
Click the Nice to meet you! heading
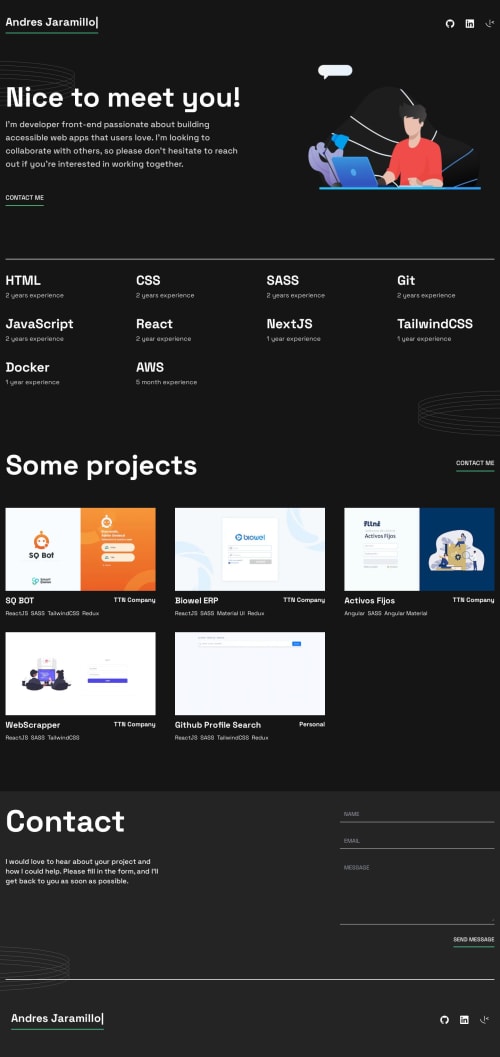tap(123, 98)
